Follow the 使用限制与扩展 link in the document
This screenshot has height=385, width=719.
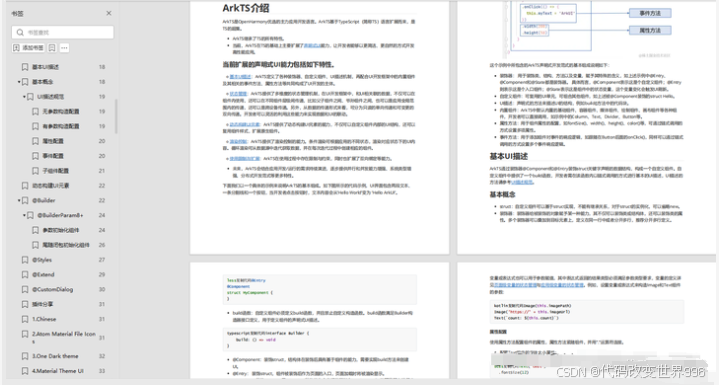(244, 159)
